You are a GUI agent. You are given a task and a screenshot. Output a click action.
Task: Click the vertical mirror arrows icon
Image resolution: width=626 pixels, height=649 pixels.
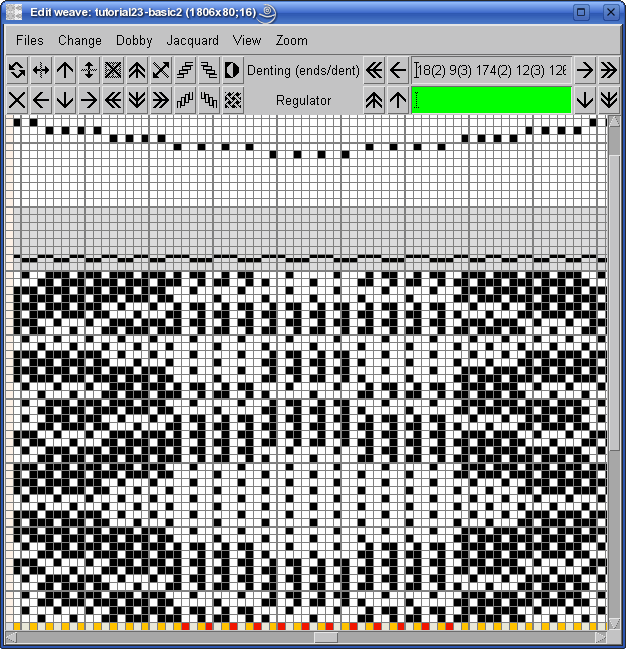coord(89,70)
